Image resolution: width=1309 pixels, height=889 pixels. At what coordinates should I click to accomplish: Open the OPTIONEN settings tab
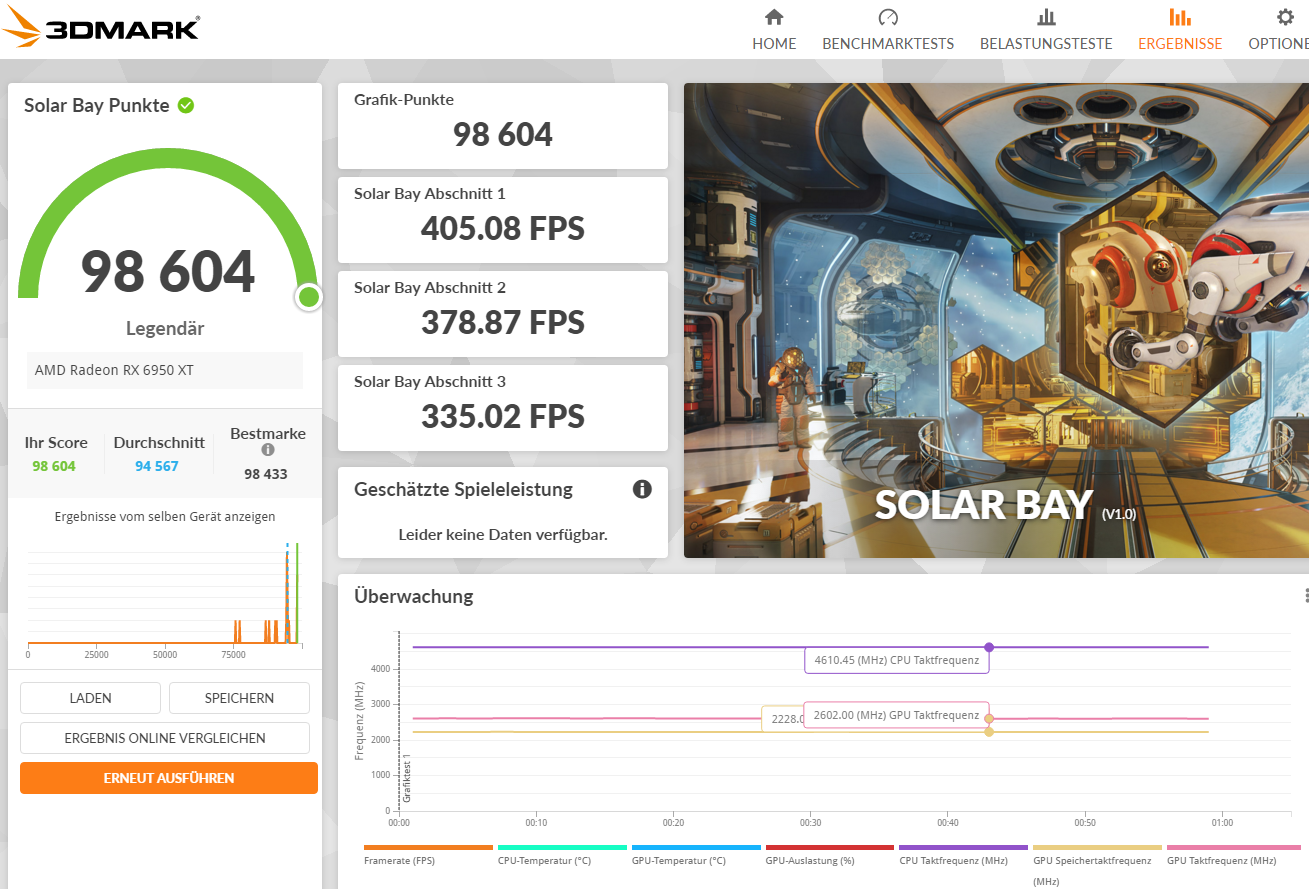tap(1280, 30)
